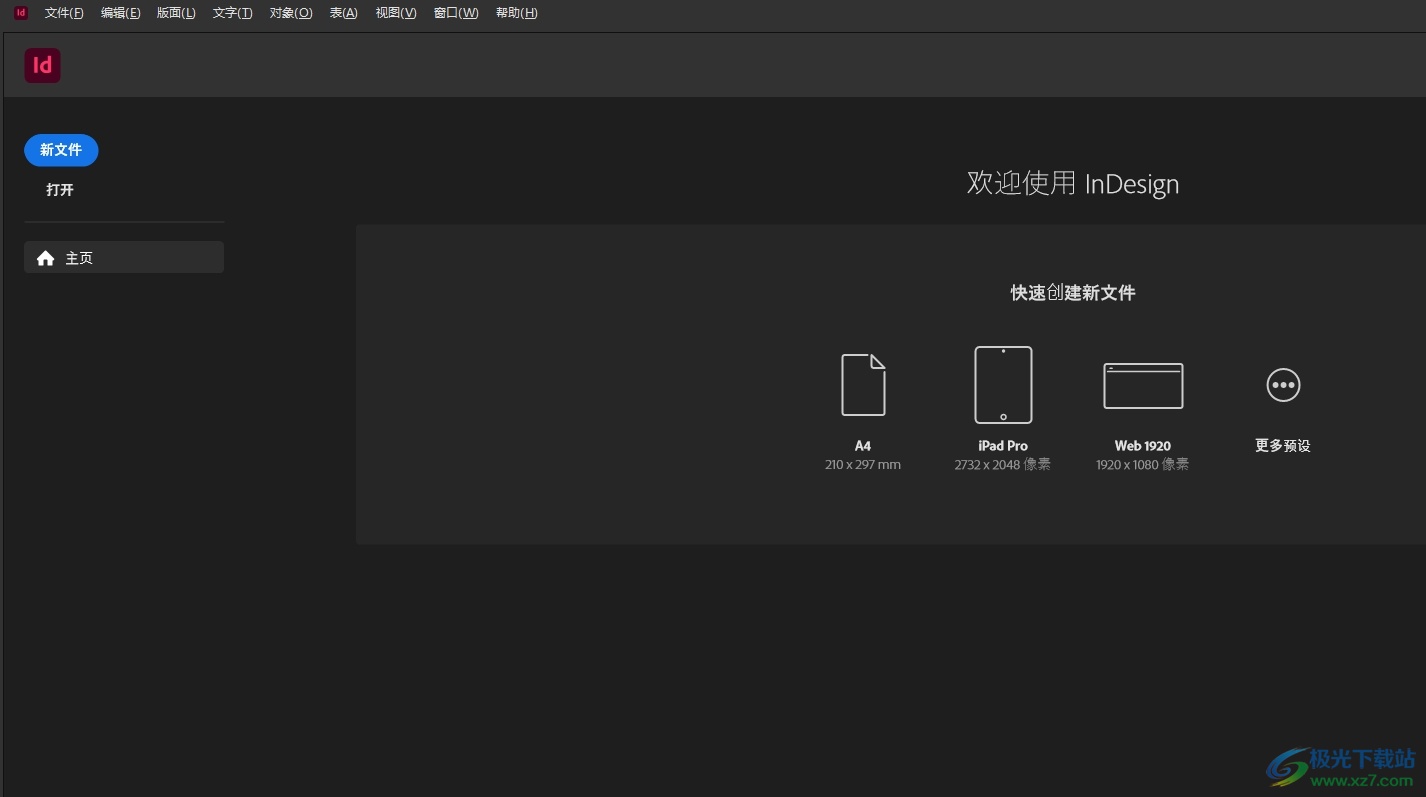
Task: Create a new A4 document from its icon
Action: (863, 385)
